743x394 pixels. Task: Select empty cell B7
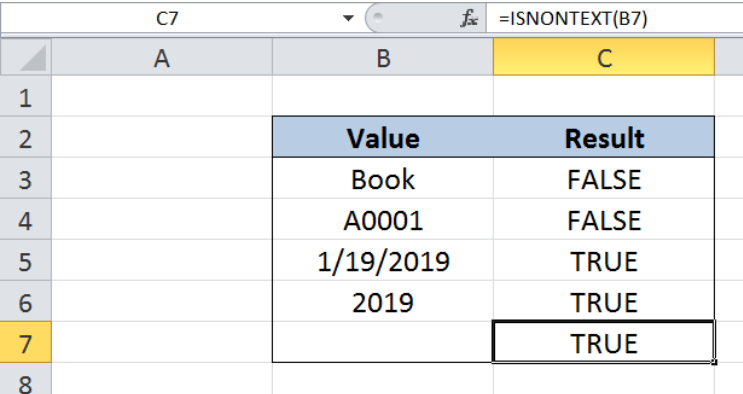click(x=383, y=342)
